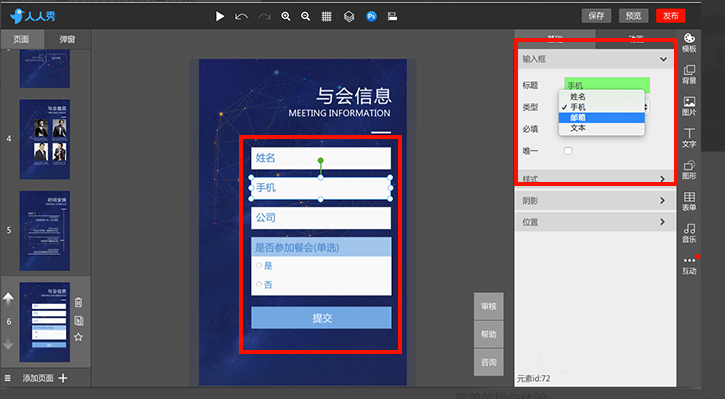Select the 图片 image tool
The width and height of the screenshot is (725, 399).
pyautogui.click(x=689, y=106)
